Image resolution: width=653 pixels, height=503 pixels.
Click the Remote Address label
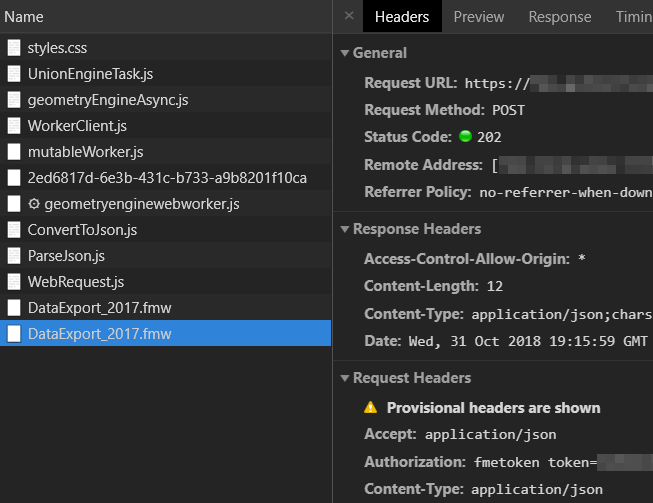(423, 165)
